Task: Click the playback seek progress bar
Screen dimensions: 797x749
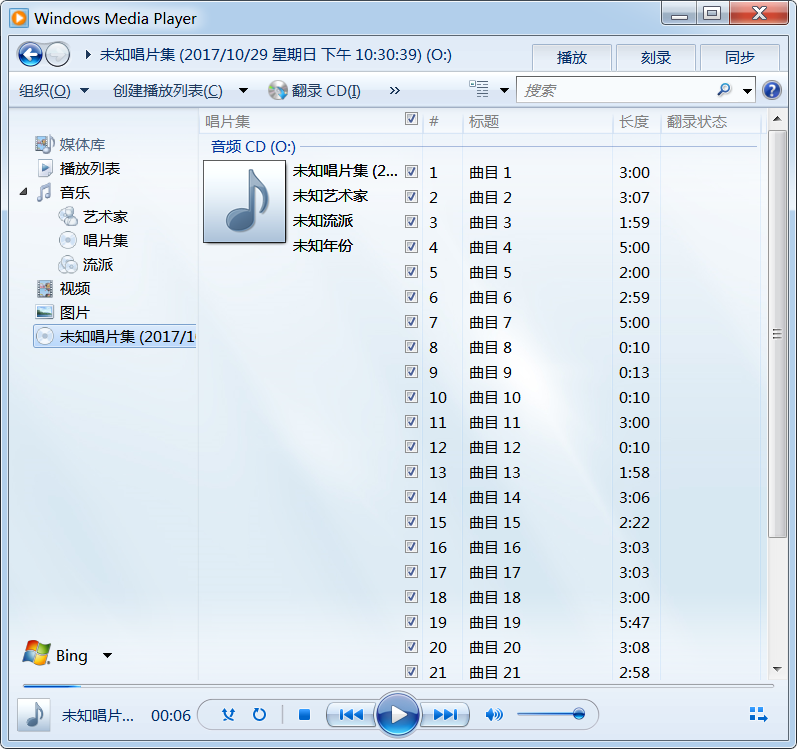Action: click(x=398, y=686)
